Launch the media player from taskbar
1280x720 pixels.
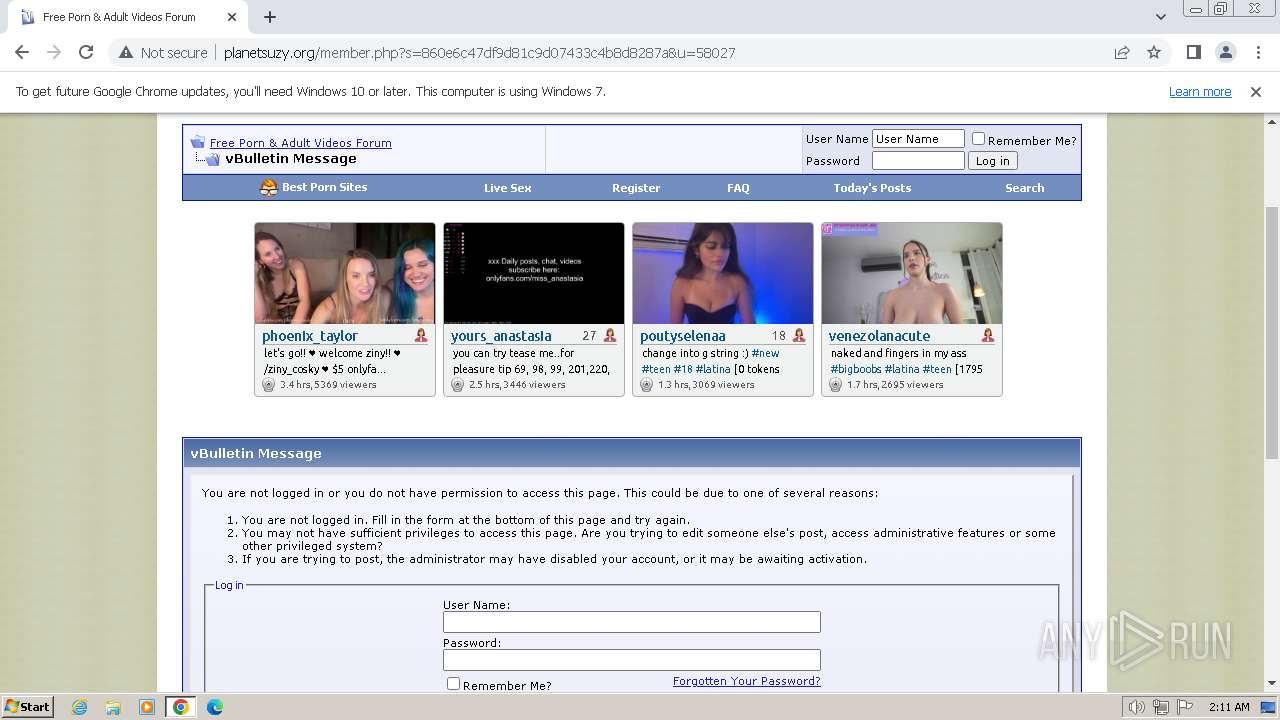(147, 707)
